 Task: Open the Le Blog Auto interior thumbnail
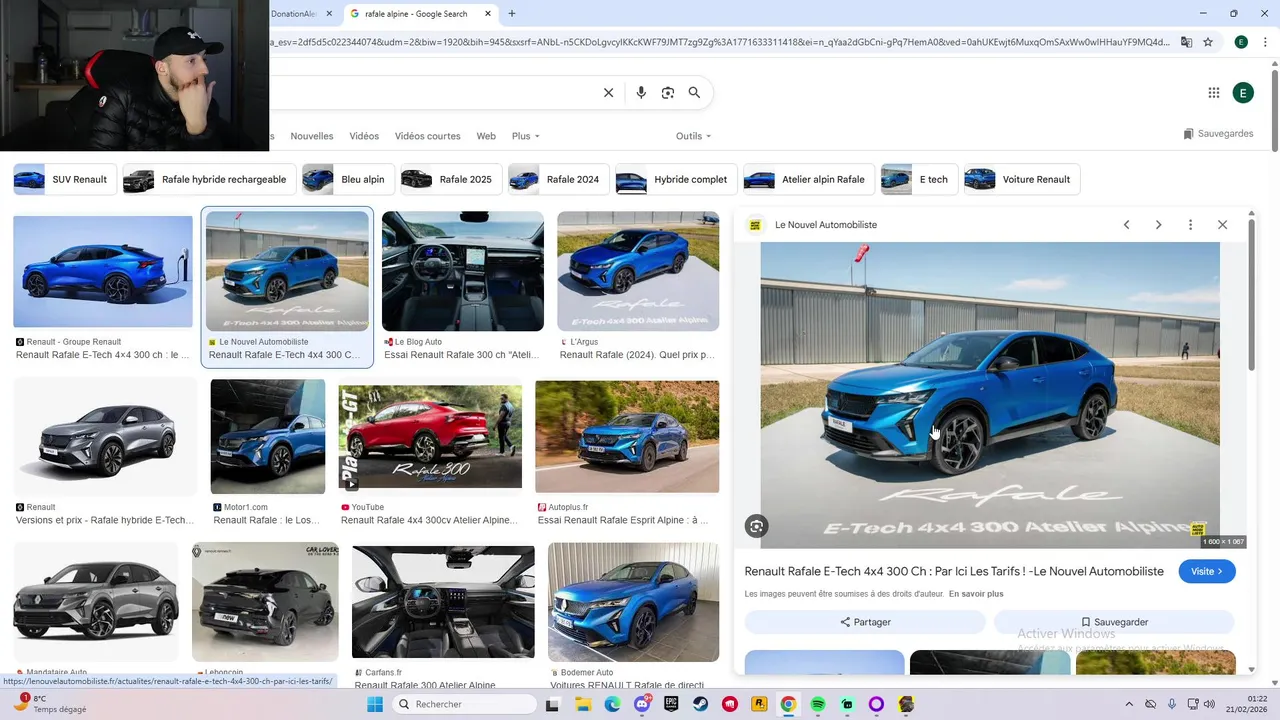pyautogui.click(x=463, y=271)
